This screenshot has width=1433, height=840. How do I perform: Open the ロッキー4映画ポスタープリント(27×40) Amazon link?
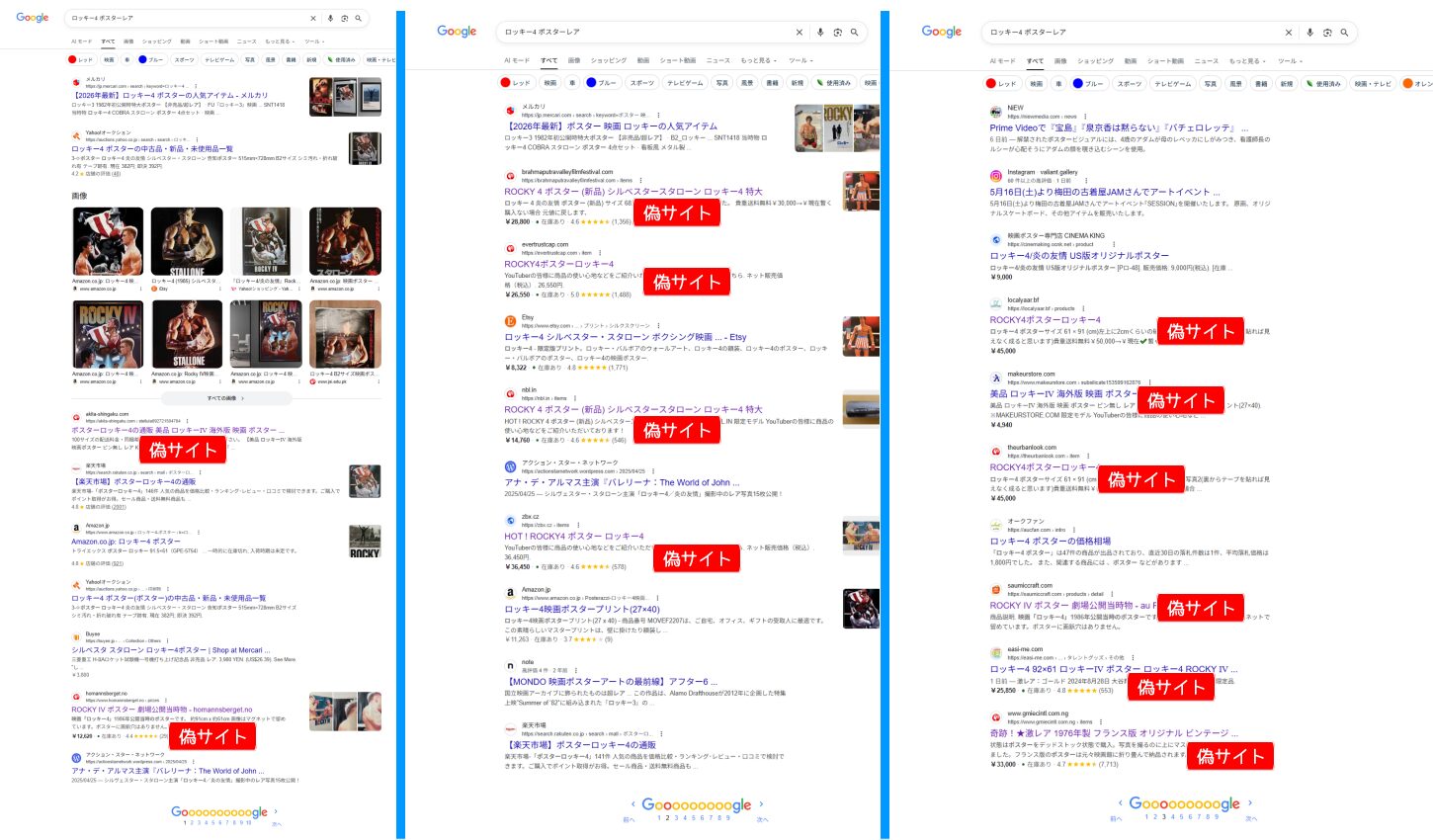tap(582, 609)
